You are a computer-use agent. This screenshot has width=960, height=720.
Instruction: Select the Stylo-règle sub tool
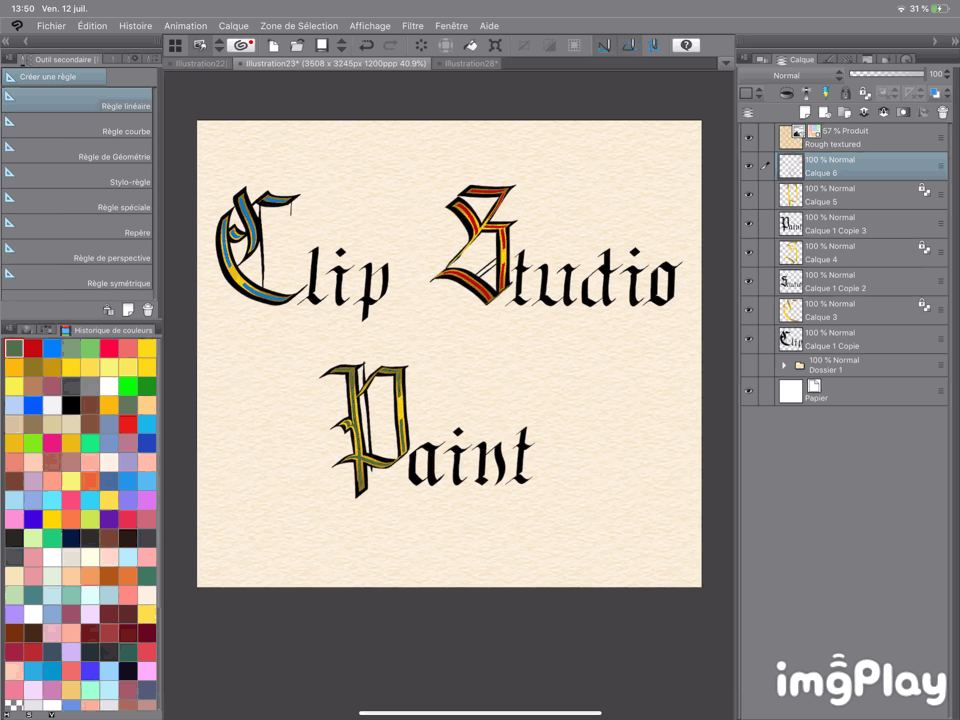coord(78,176)
